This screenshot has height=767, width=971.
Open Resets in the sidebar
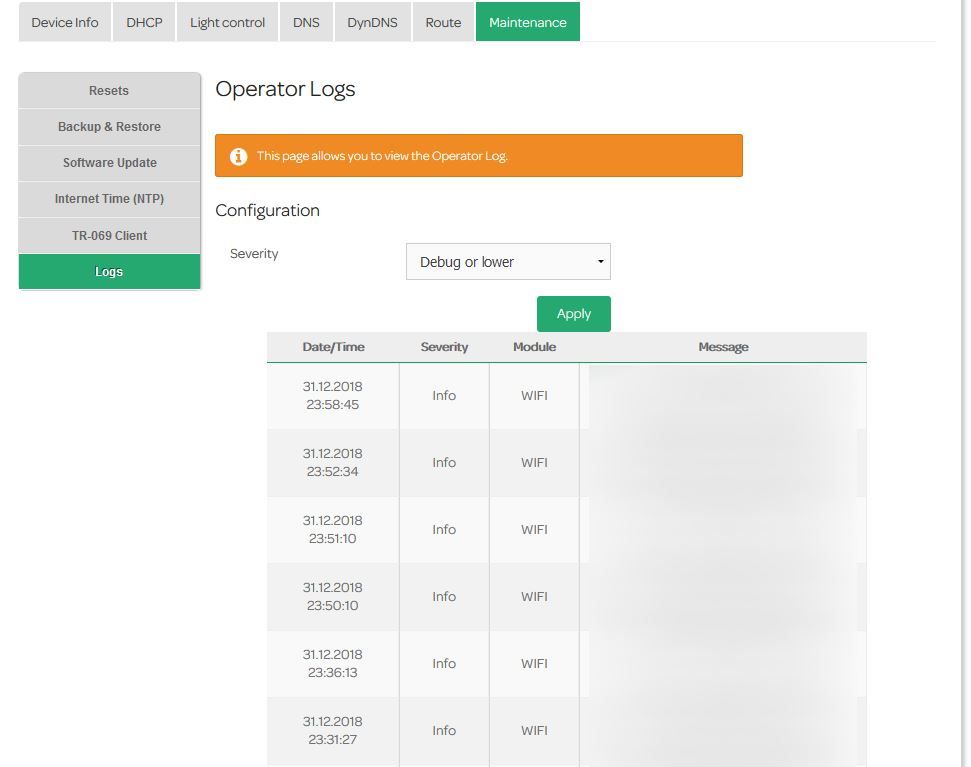coord(109,91)
